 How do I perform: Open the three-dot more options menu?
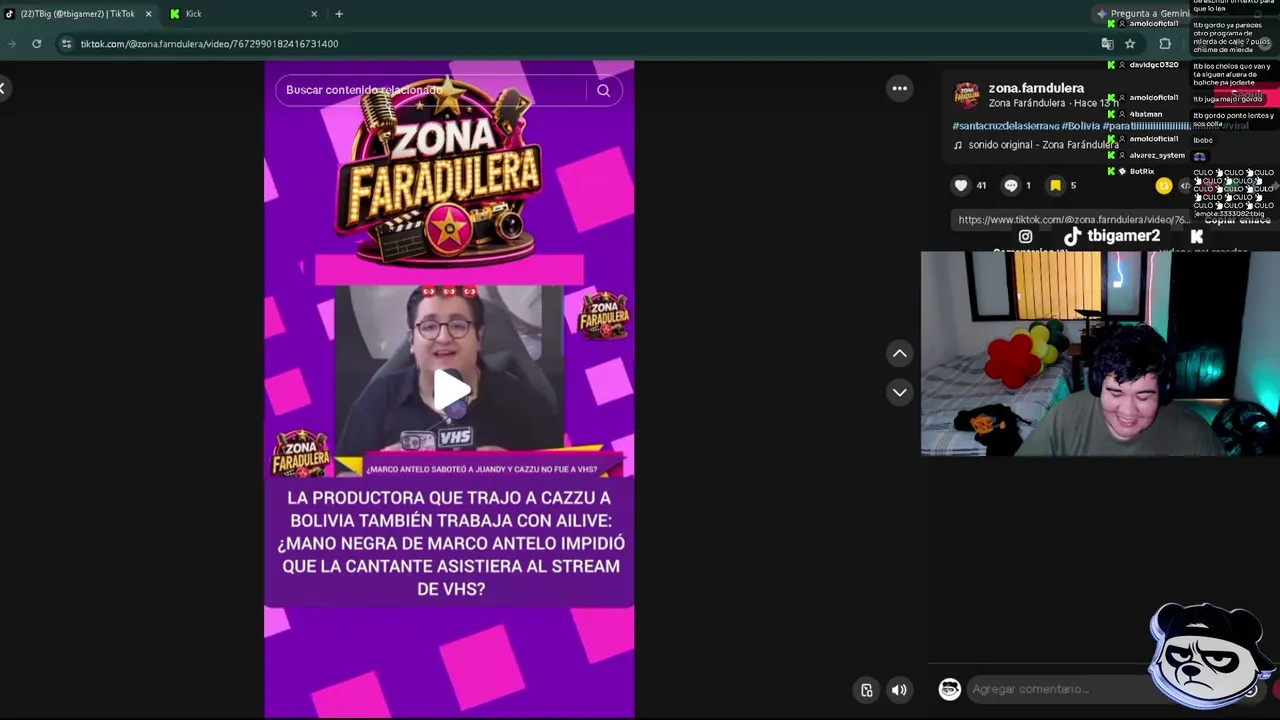tap(900, 88)
